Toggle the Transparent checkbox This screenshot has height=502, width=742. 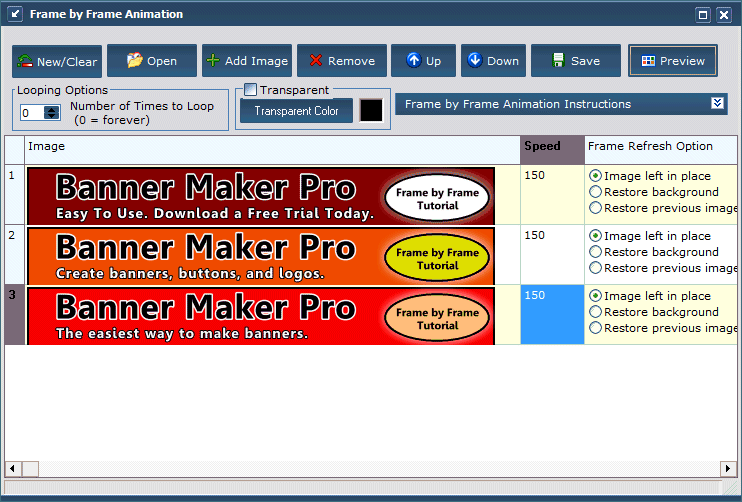(x=250, y=89)
